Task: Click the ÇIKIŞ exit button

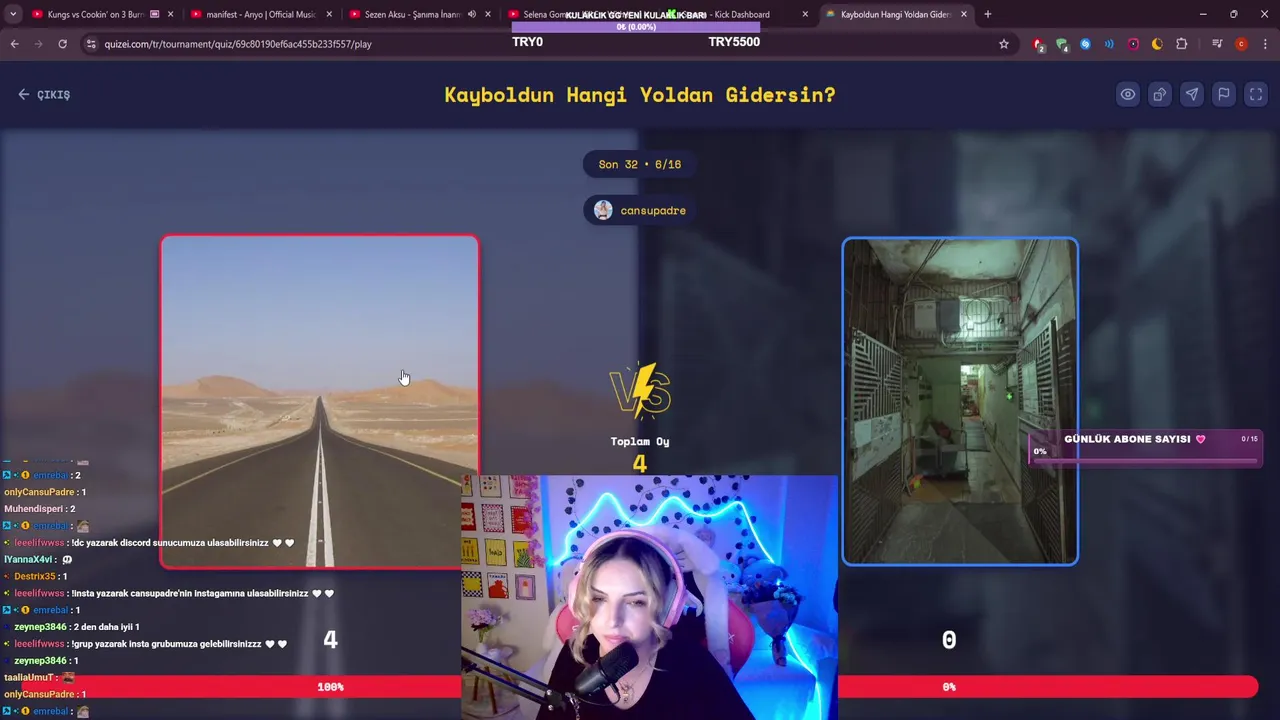Action: click(44, 94)
